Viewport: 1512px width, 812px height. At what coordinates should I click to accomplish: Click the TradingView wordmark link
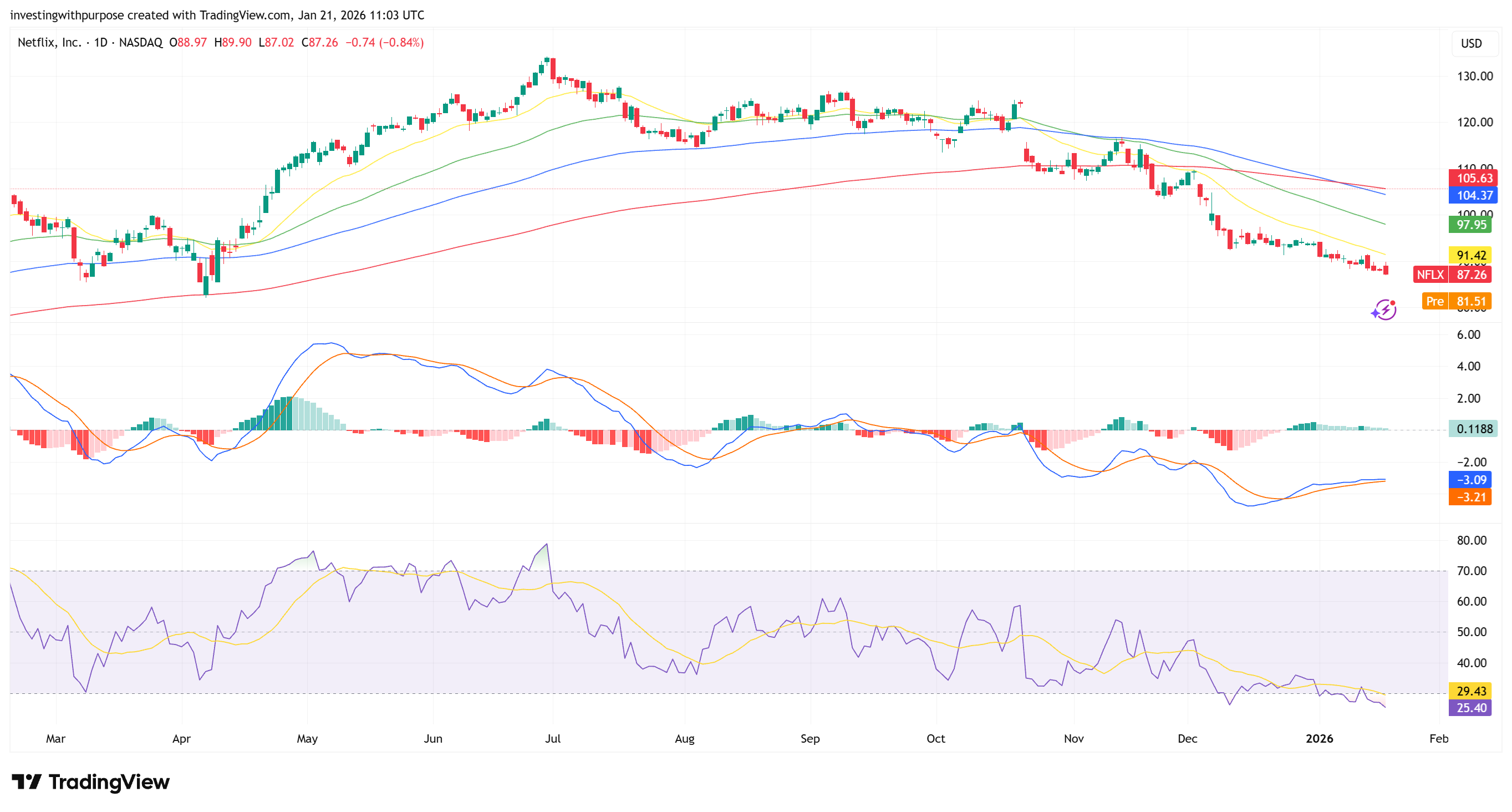tap(109, 781)
